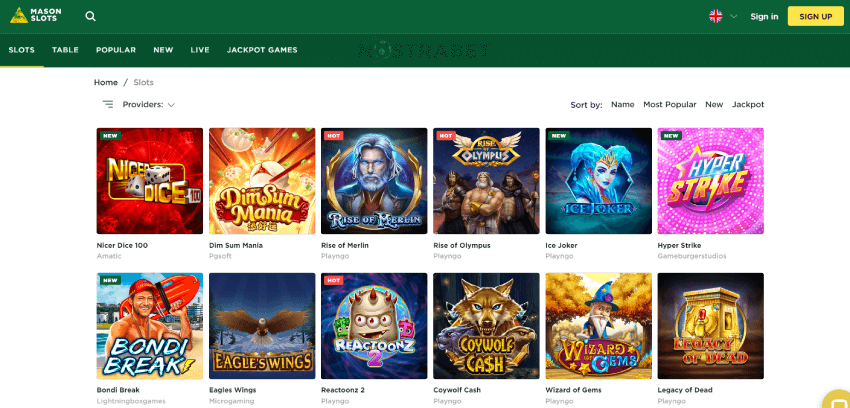Image resolution: width=850 pixels, height=408 pixels.
Task: Open the Dim Sum Mania thumbnail
Action: [262, 181]
